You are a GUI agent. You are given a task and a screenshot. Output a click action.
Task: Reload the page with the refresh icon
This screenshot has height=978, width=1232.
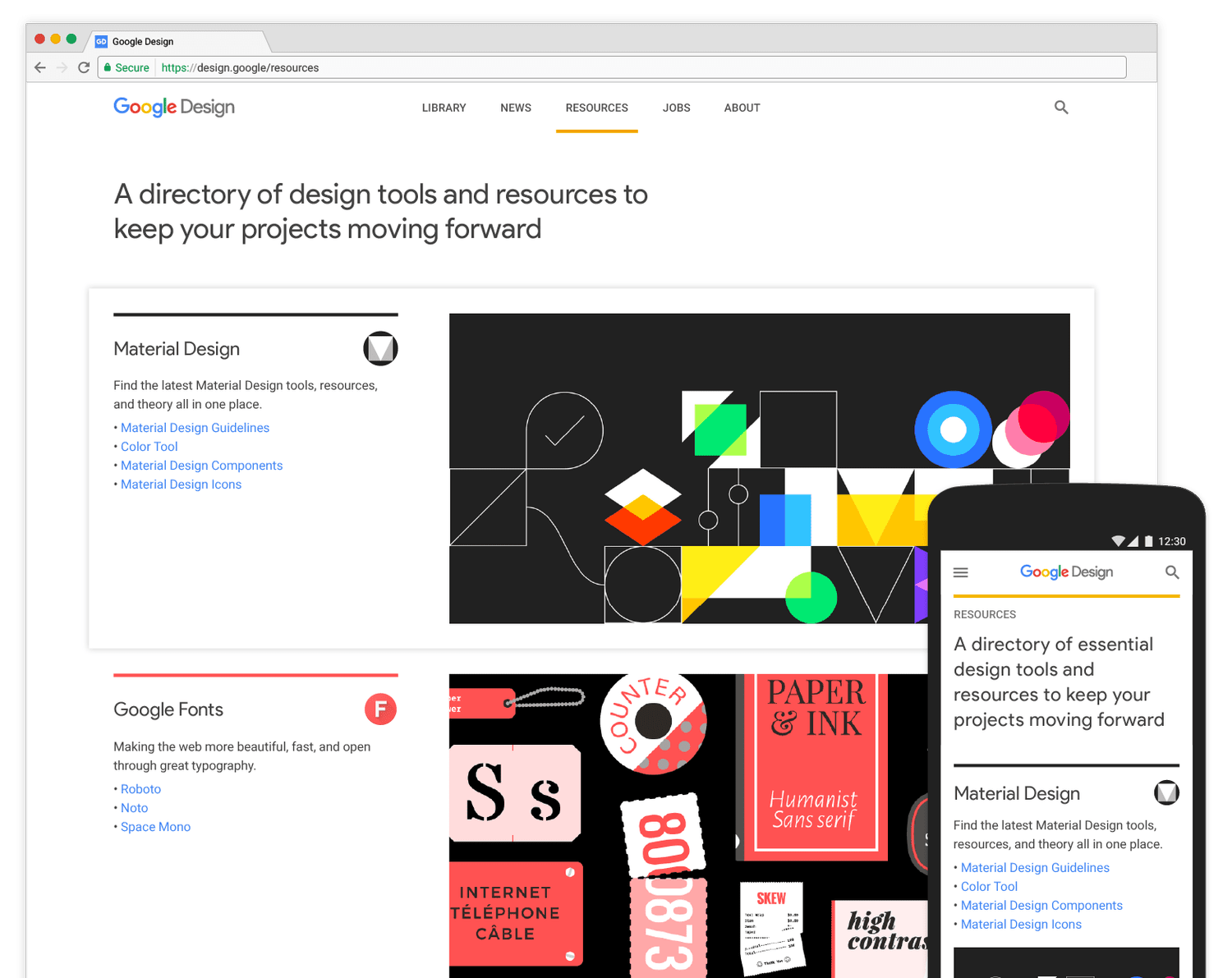click(84, 67)
